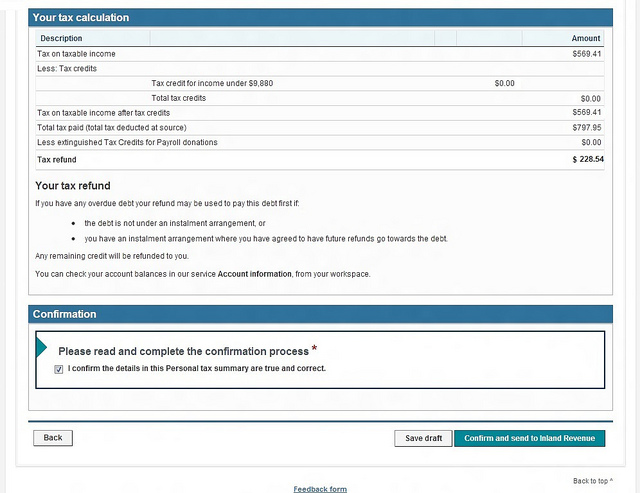Click the red required asterisk
Screen dimensions: 640x493
click(x=314, y=348)
